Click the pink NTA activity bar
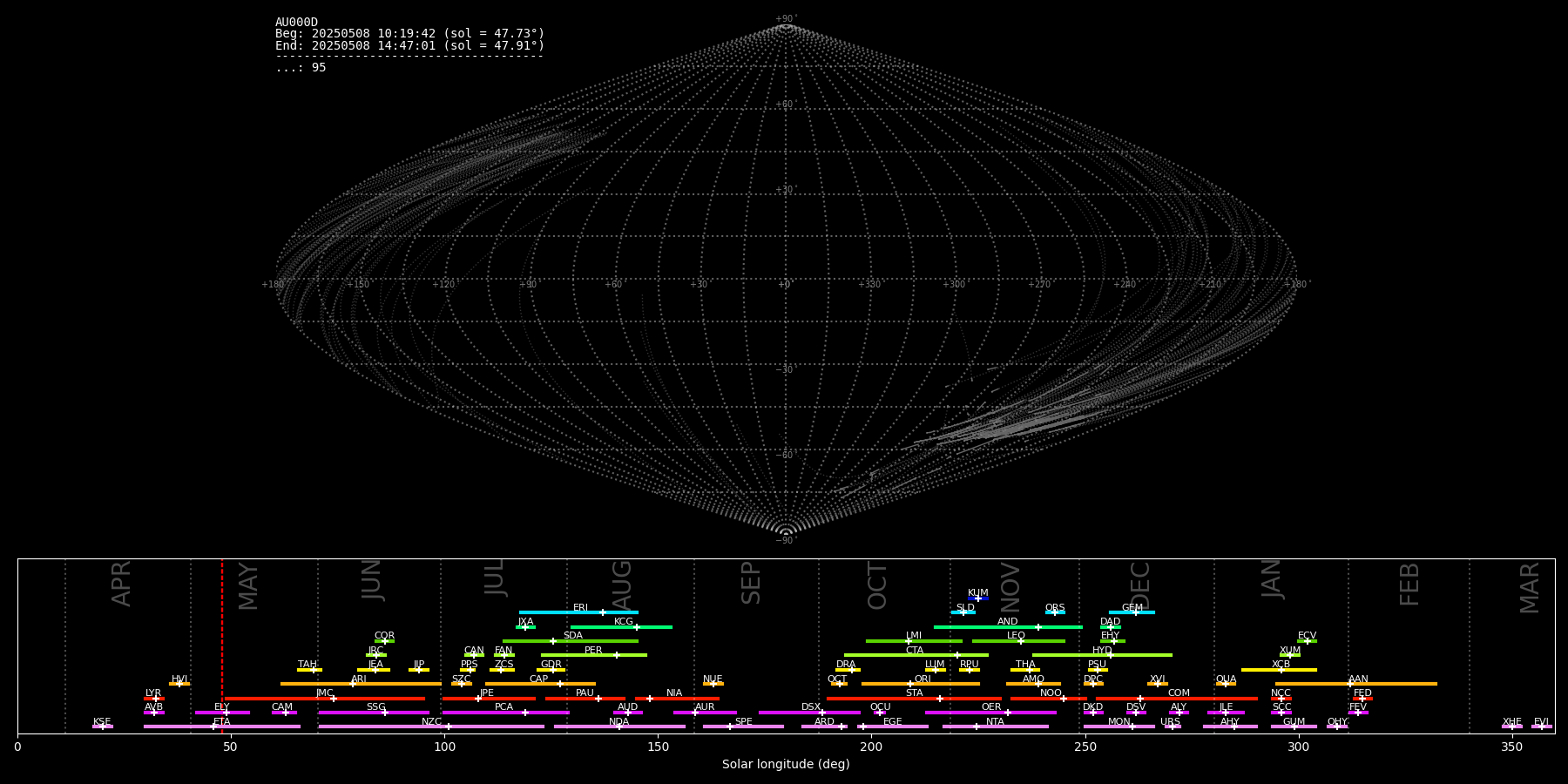The image size is (1568, 784). point(995,727)
